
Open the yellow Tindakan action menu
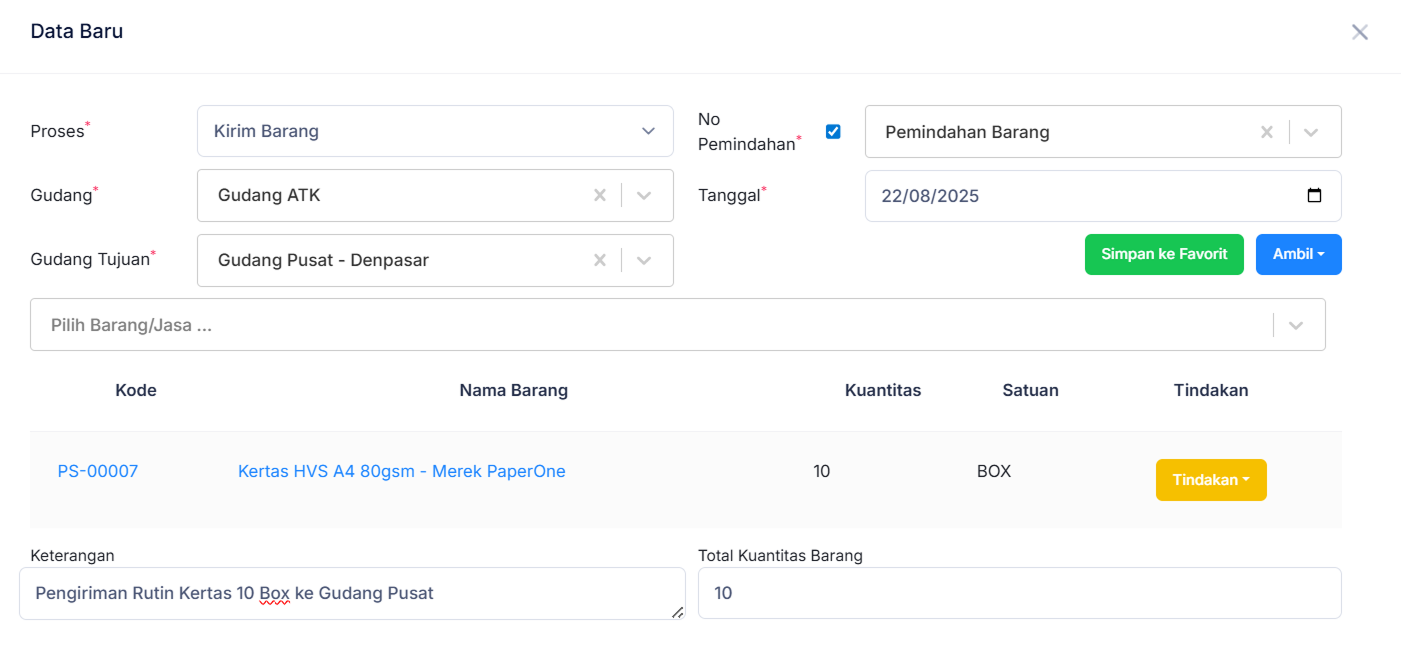1211,480
